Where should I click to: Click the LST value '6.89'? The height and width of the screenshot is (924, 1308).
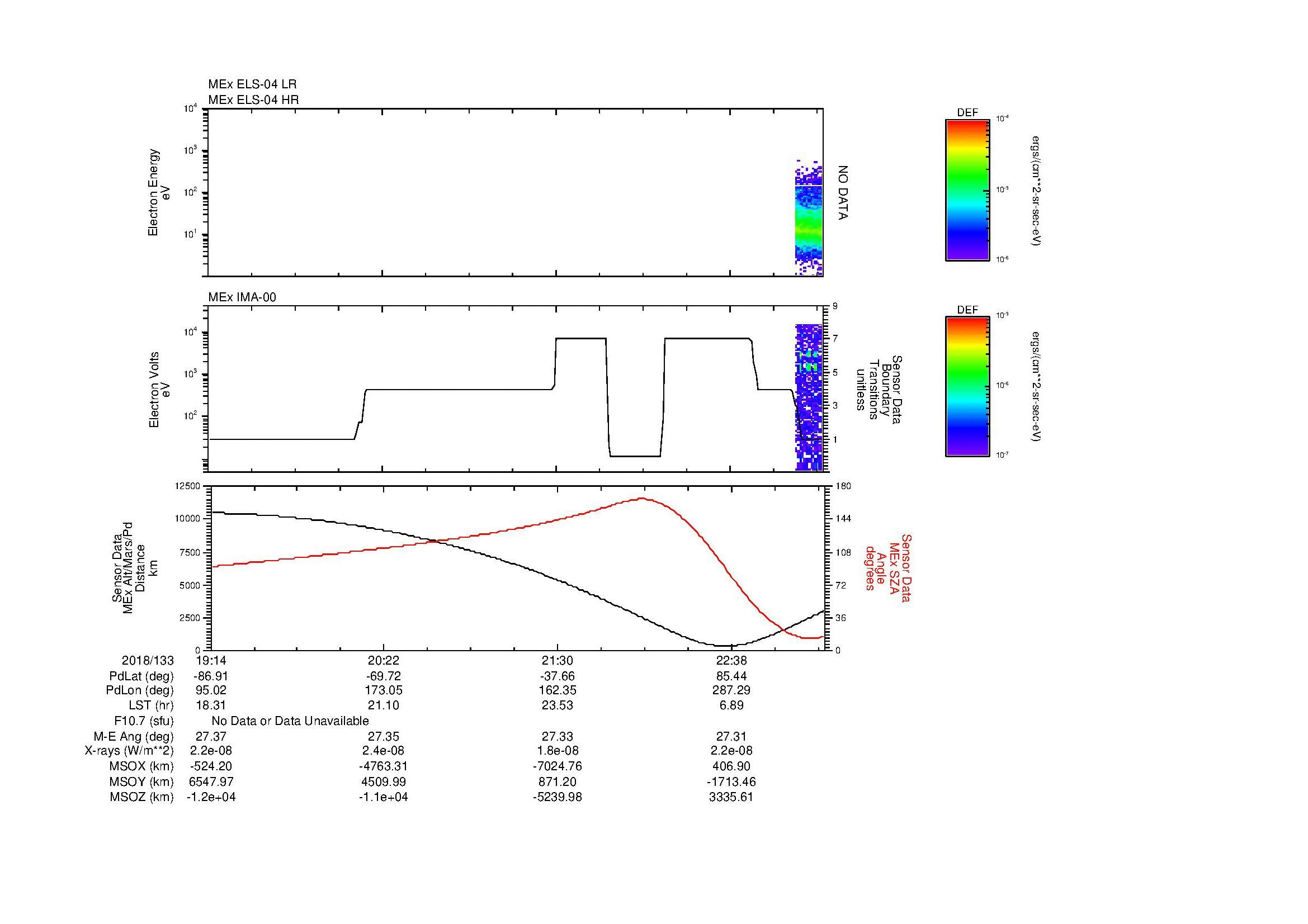[x=731, y=705]
